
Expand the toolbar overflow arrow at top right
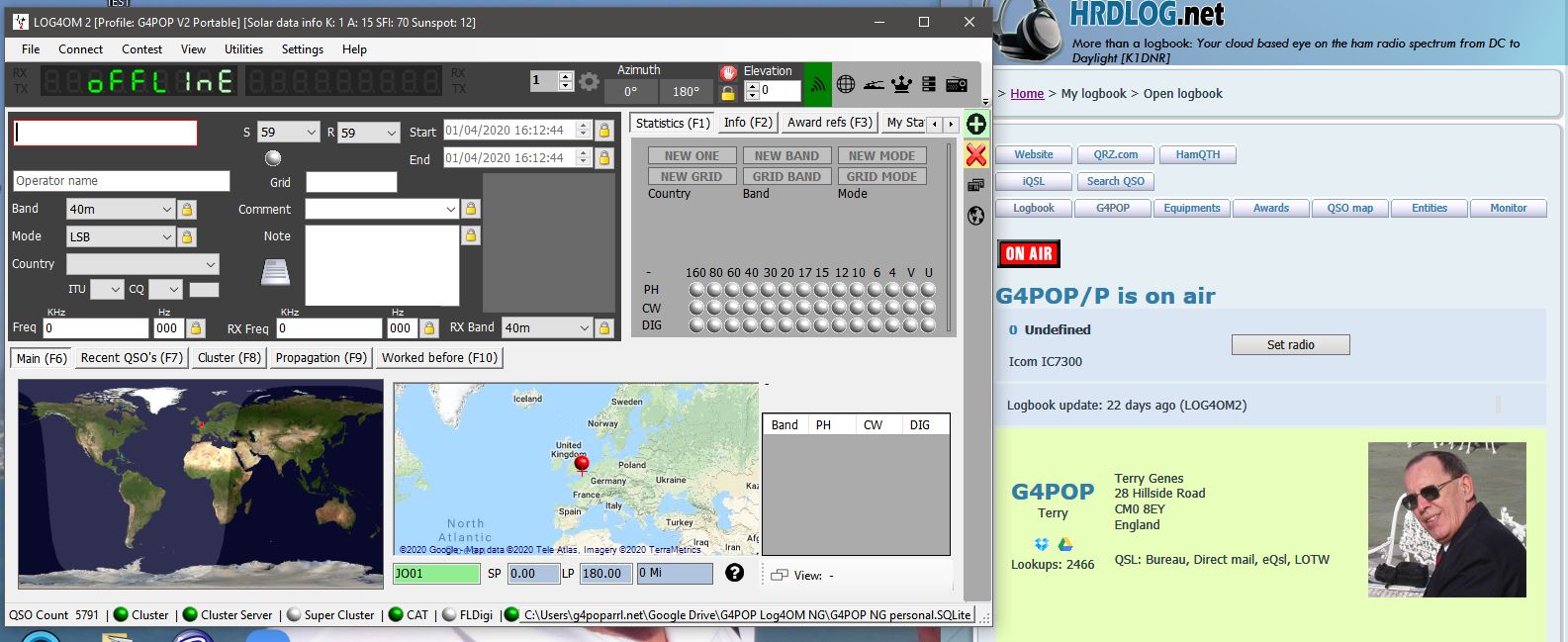pyautogui.click(x=986, y=102)
